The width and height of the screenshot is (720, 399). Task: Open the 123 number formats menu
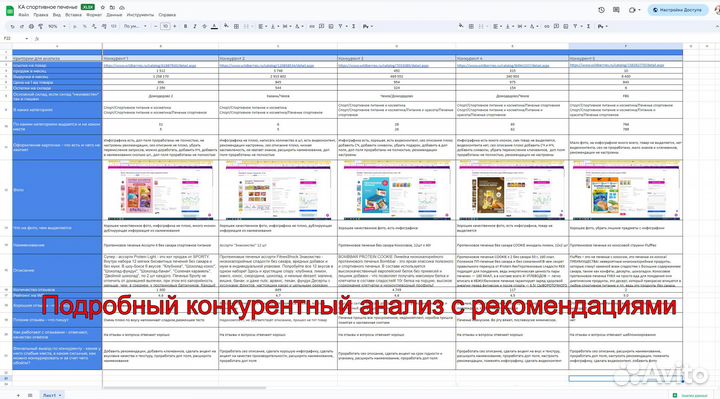coord(113,27)
